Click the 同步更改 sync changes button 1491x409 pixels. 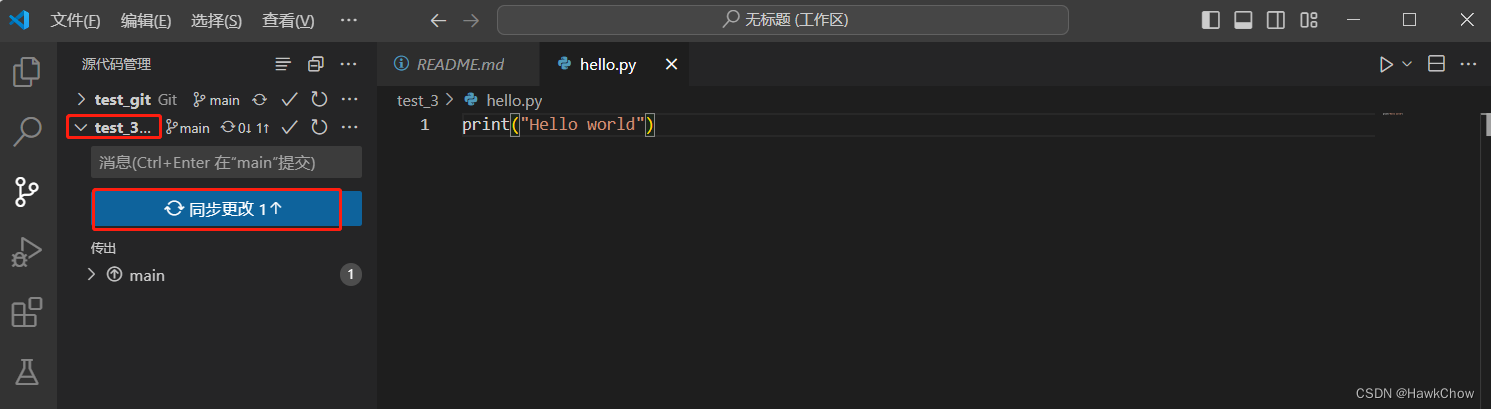click(217, 209)
